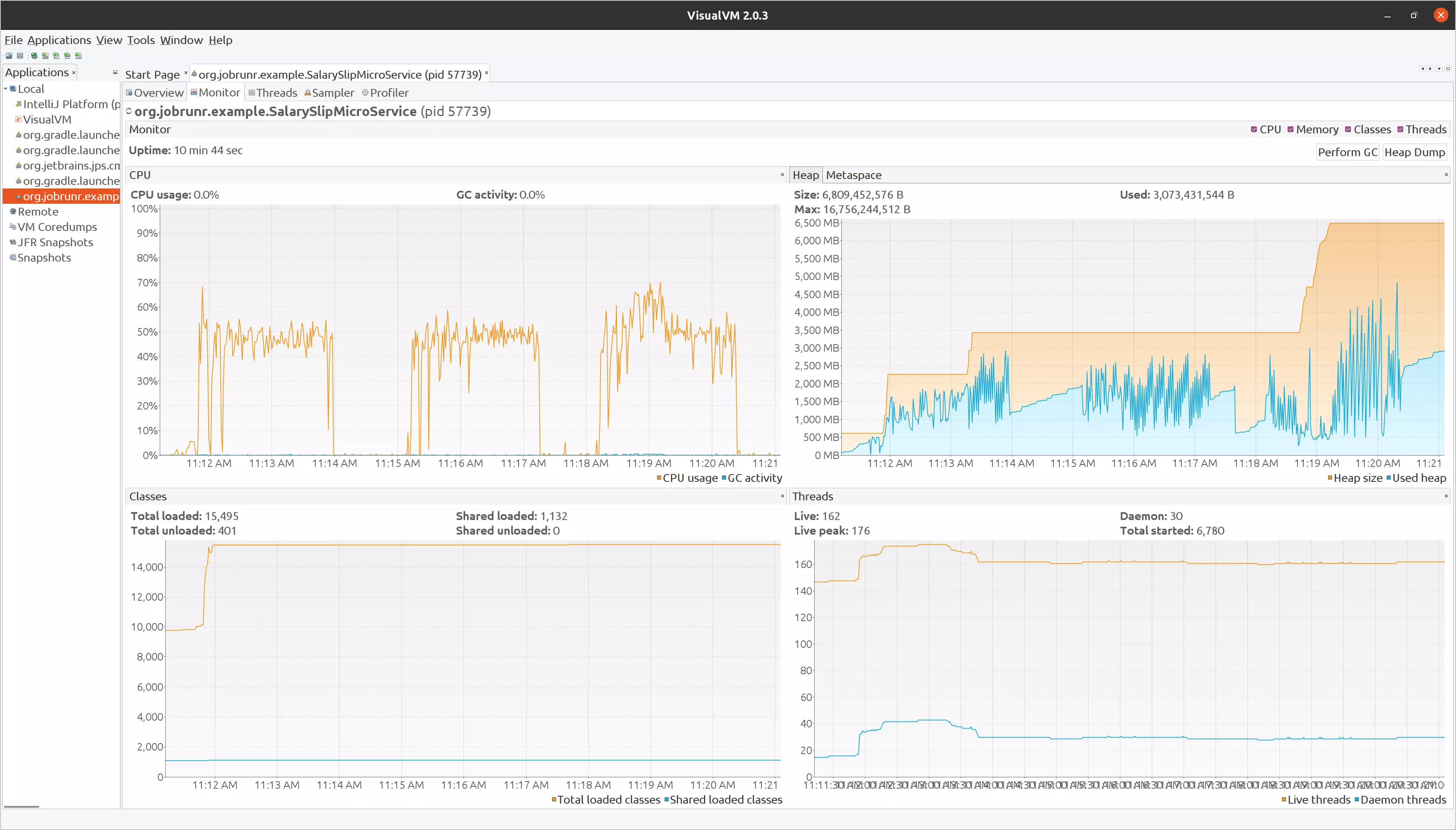Open the File menu
This screenshot has width=1456, height=830.
14,40
